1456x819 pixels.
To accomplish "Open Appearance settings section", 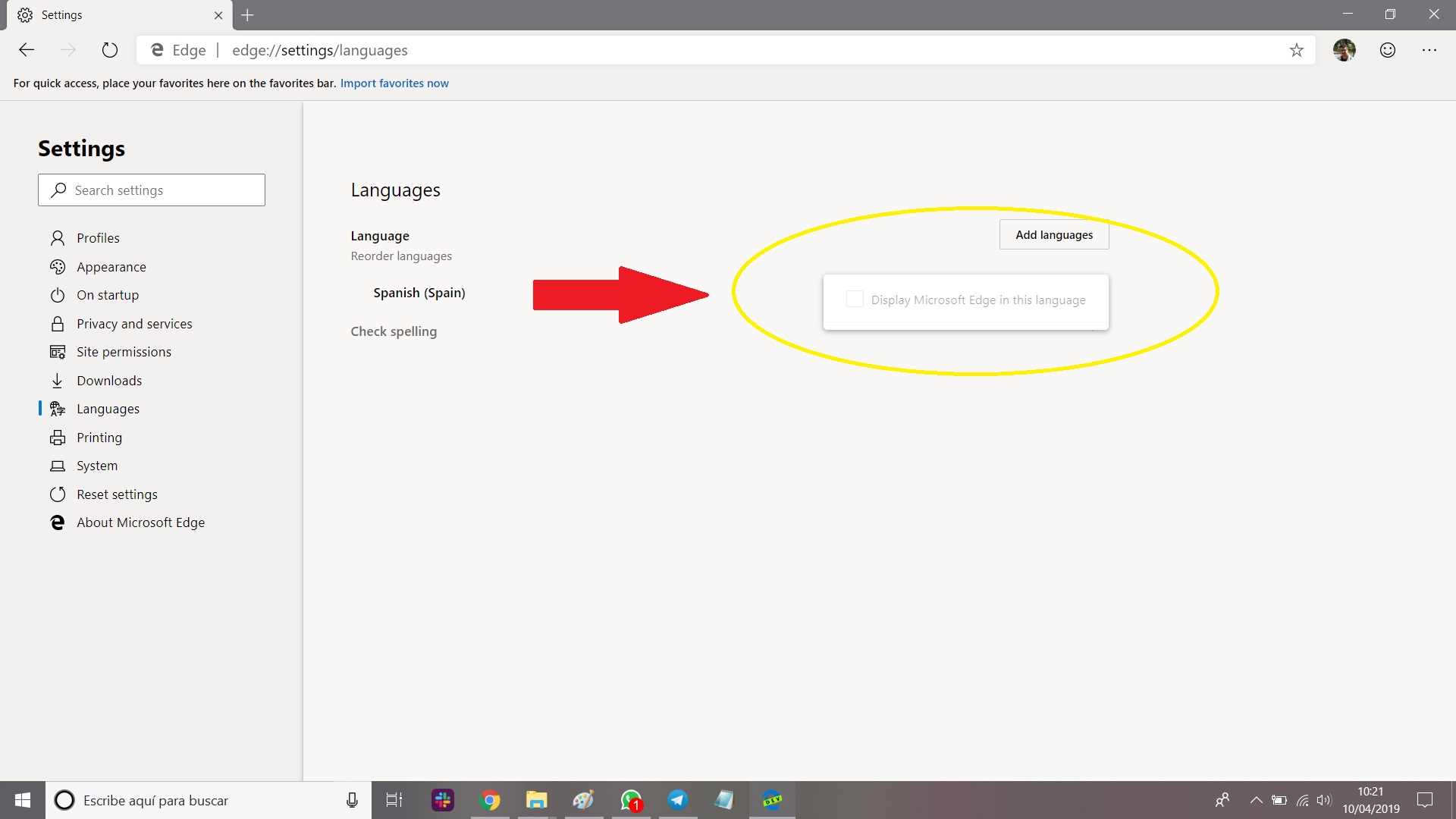I will click(111, 267).
